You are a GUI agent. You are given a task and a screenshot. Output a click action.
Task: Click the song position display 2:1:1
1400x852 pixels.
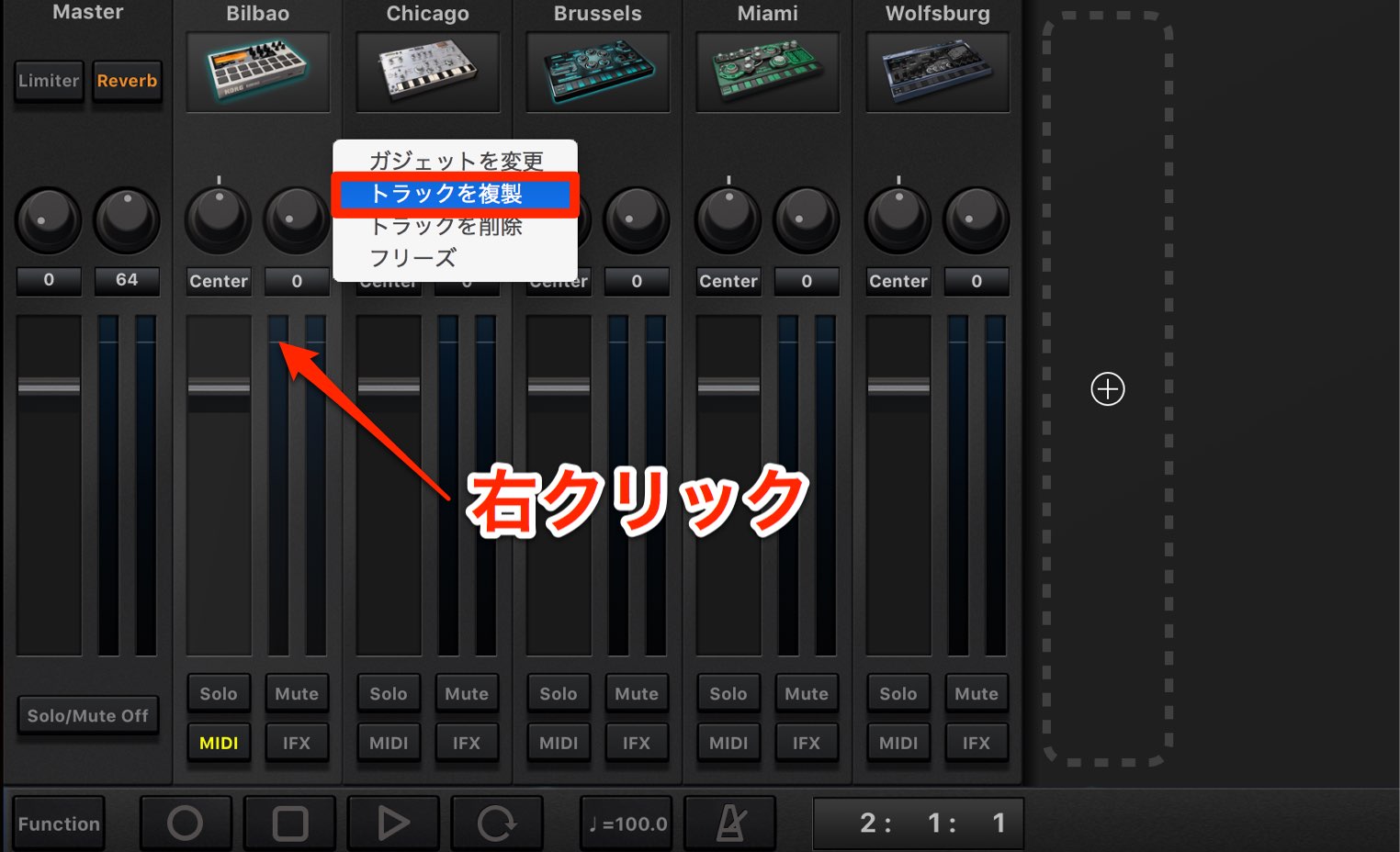pyautogui.click(x=919, y=824)
